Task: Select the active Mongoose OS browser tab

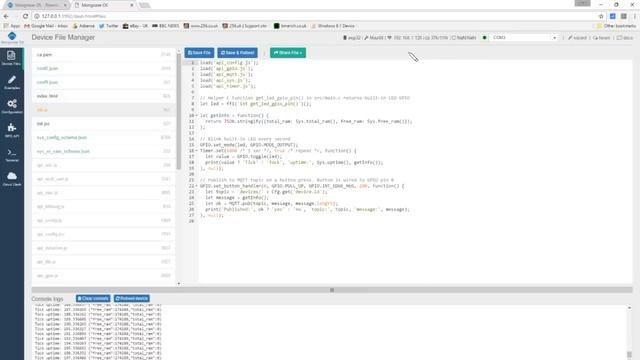Action: tap(104, 5)
